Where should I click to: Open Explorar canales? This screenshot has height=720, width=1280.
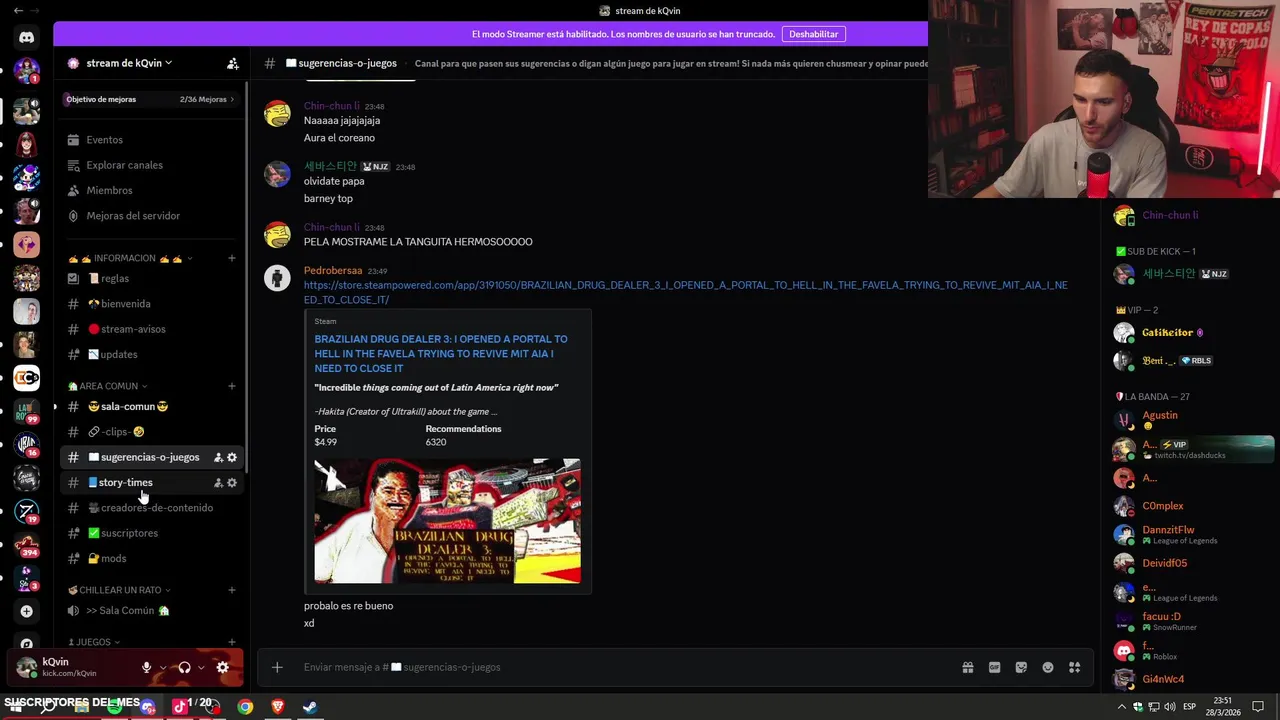tap(150, 165)
